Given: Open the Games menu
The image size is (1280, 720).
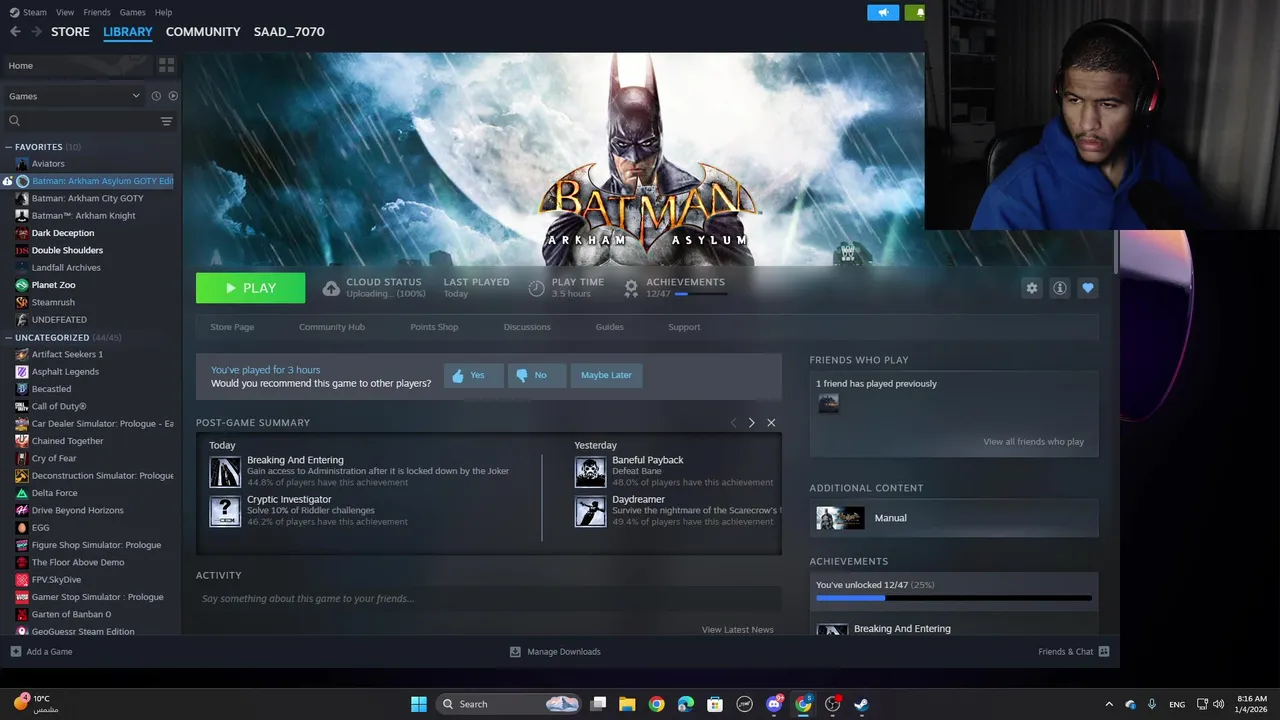Looking at the screenshot, I should pos(132,12).
